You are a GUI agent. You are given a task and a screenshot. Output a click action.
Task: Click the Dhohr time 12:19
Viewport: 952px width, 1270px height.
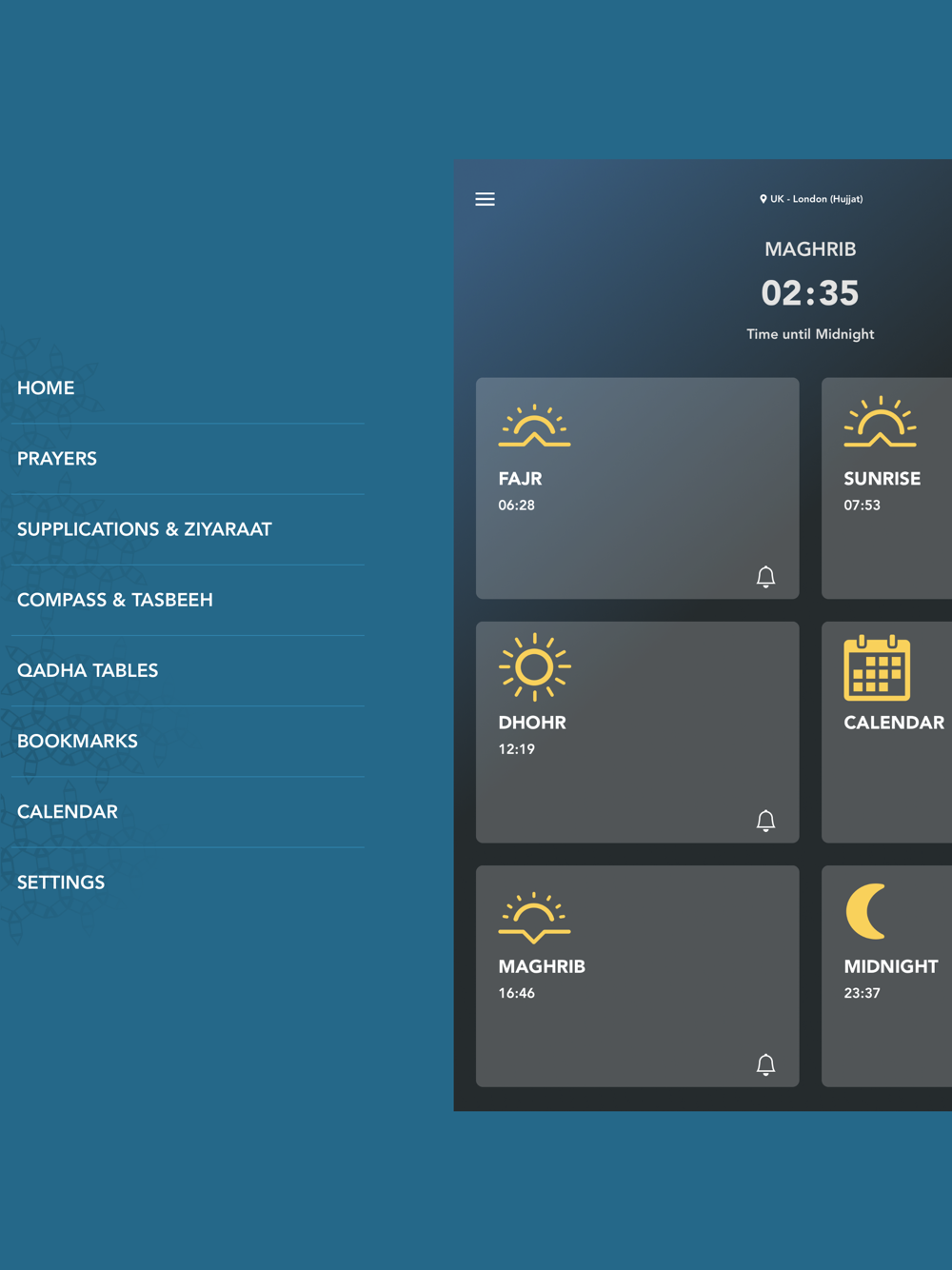pos(517,749)
